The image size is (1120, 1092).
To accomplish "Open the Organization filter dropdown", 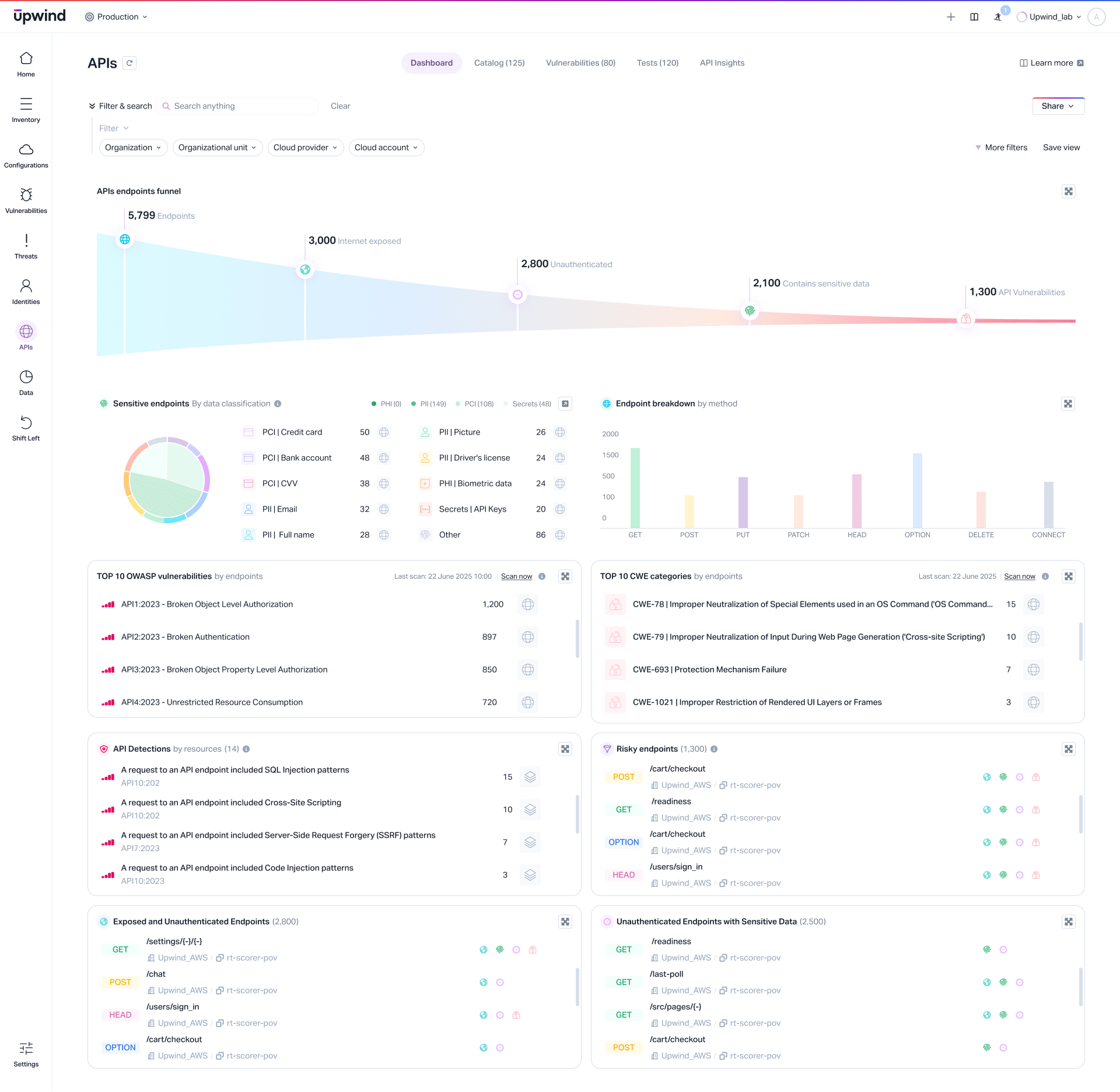I will 133,148.
